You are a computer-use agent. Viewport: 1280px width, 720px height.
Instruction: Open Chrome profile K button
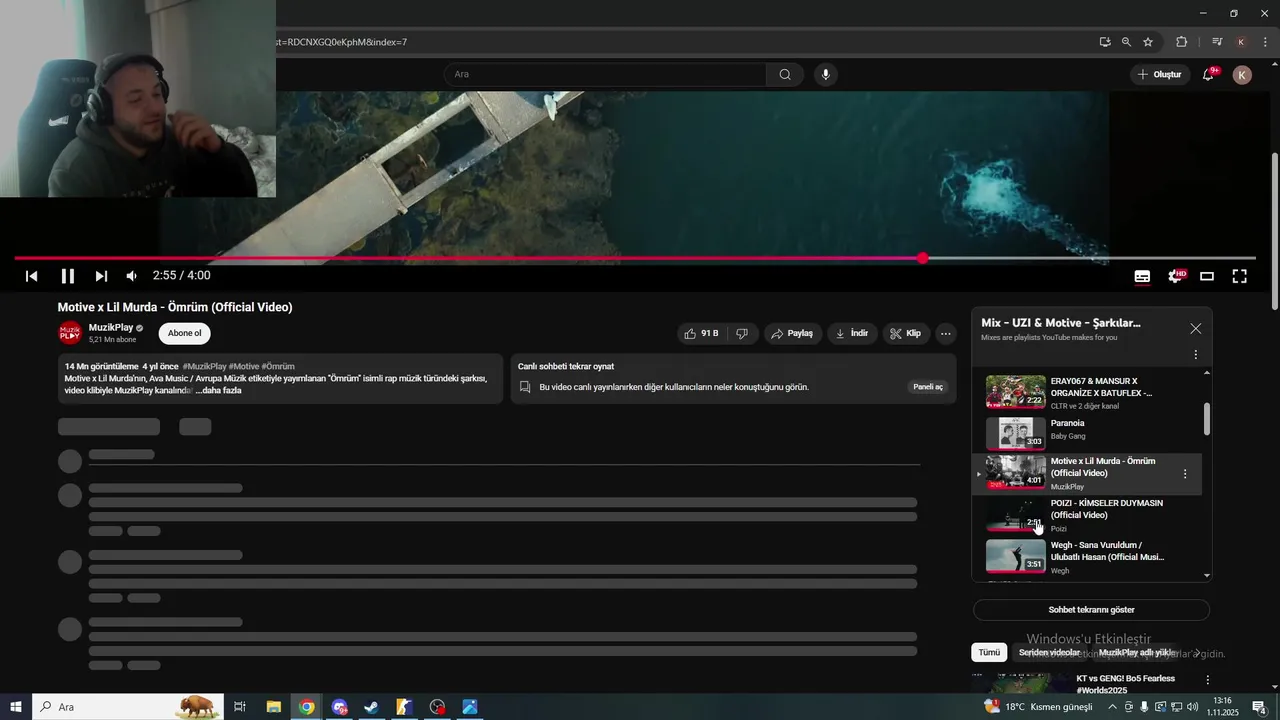[x=1241, y=42]
